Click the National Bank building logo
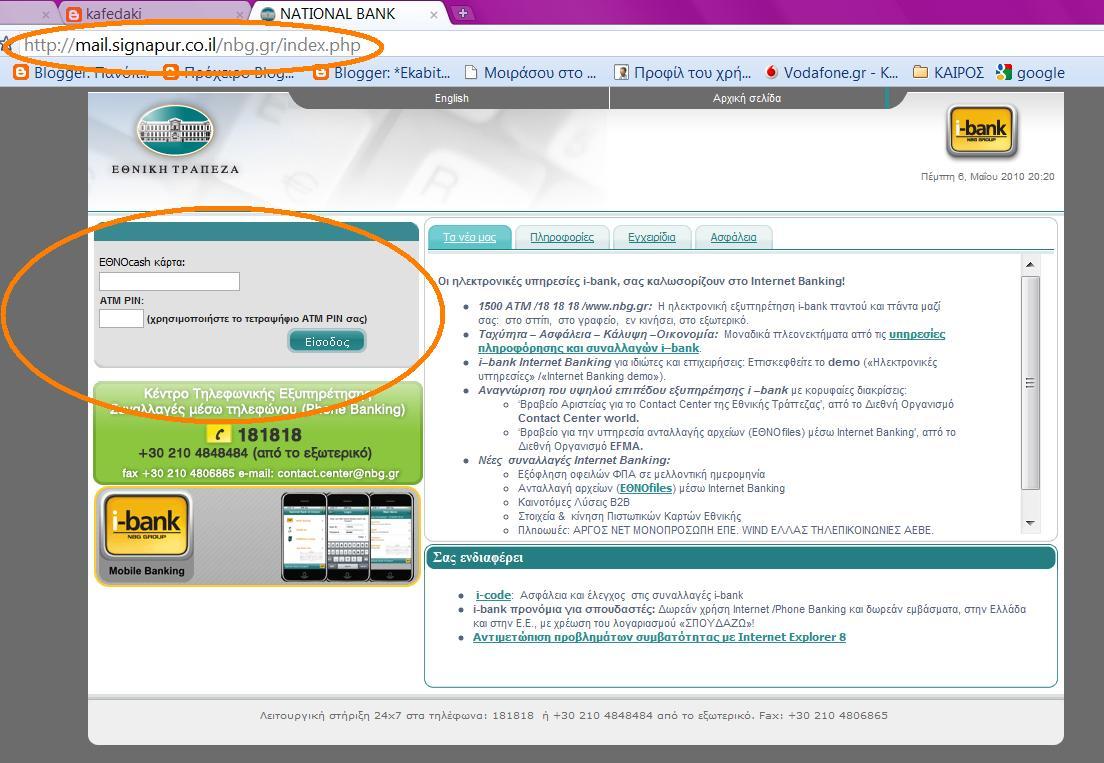This screenshot has width=1104, height=763. coord(175,131)
